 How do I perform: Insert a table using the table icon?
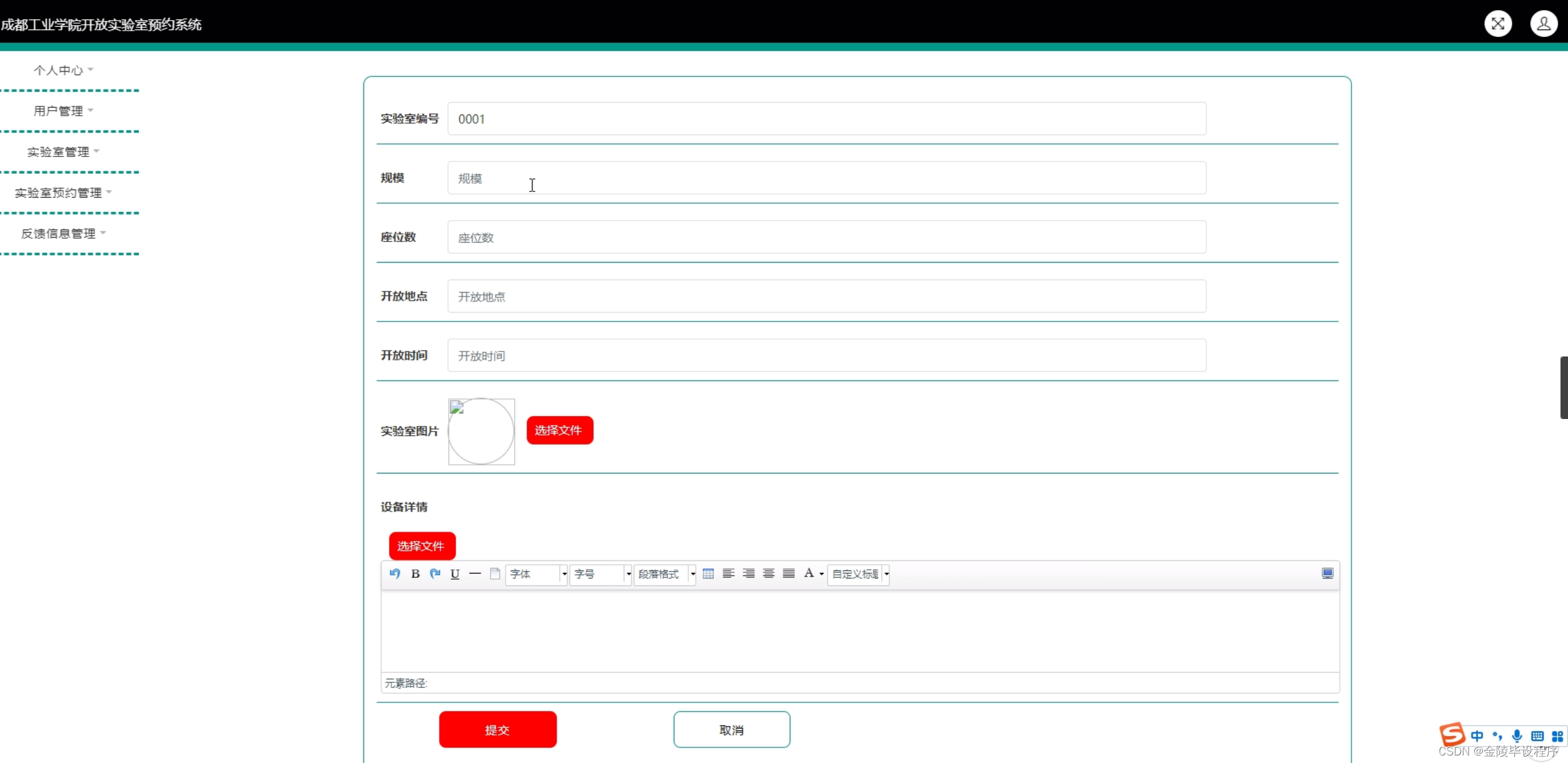point(708,574)
